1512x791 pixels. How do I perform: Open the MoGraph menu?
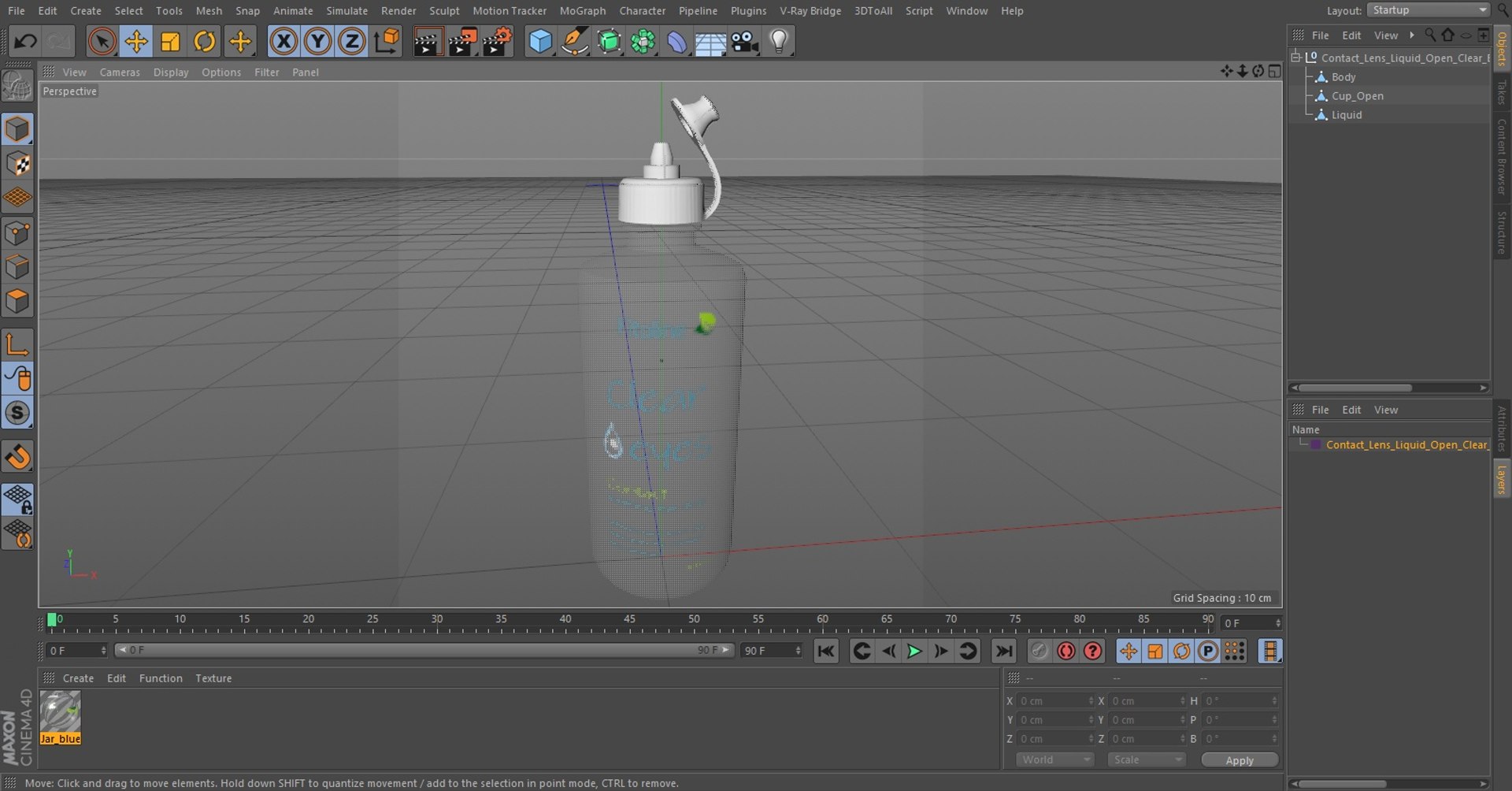coord(583,11)
